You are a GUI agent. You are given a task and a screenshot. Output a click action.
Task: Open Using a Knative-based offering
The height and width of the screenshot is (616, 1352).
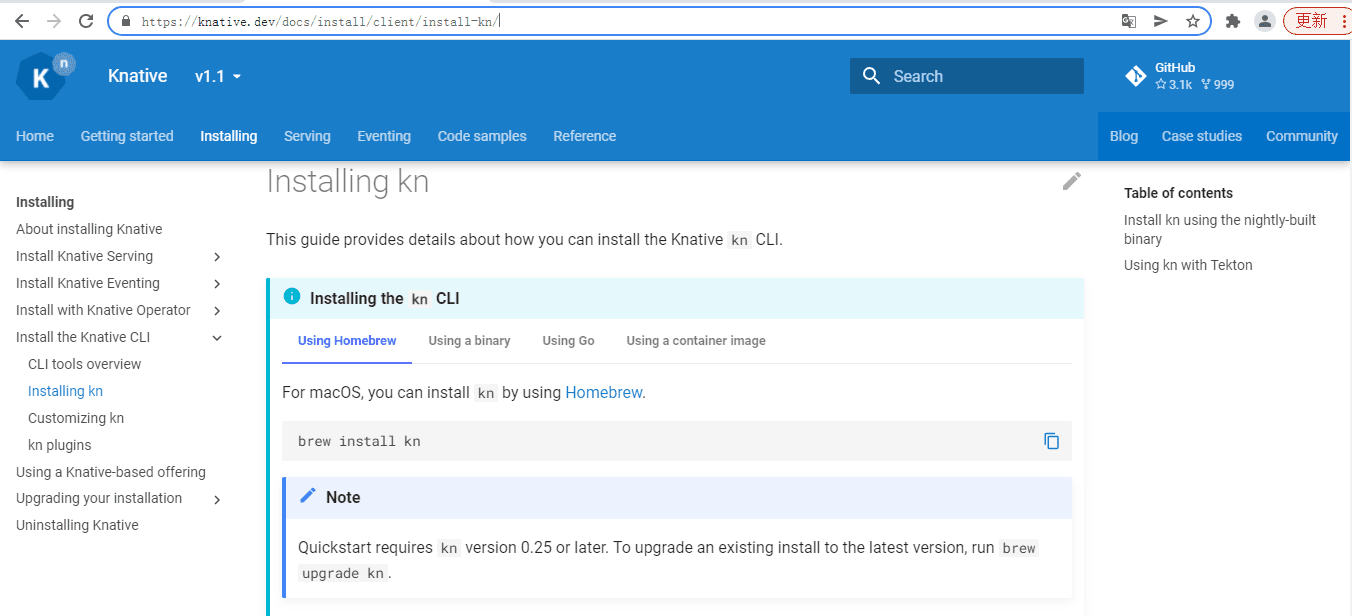(x=111, y=472)
